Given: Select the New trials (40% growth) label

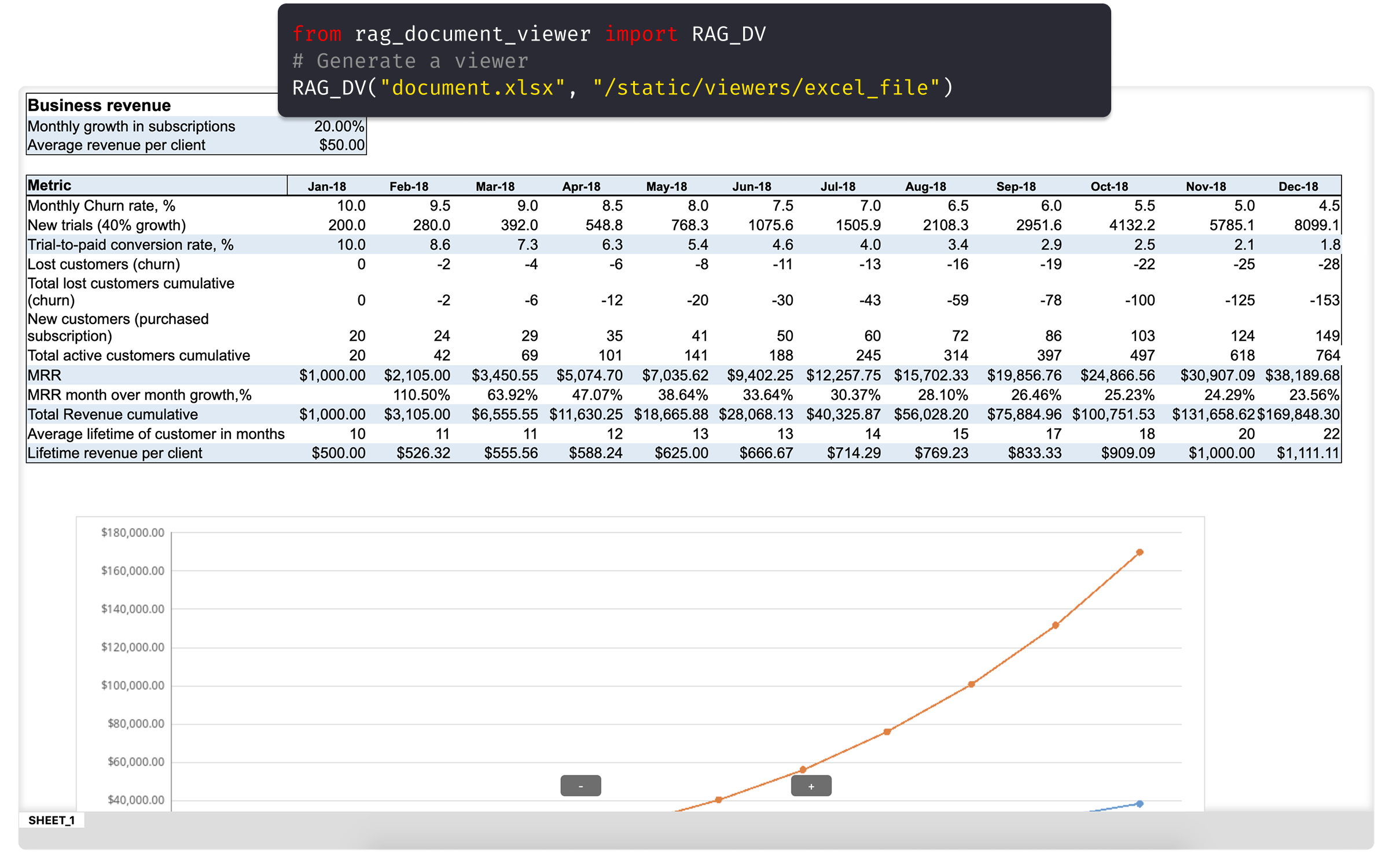Looking at the screenshot, I should coord(106,226).
